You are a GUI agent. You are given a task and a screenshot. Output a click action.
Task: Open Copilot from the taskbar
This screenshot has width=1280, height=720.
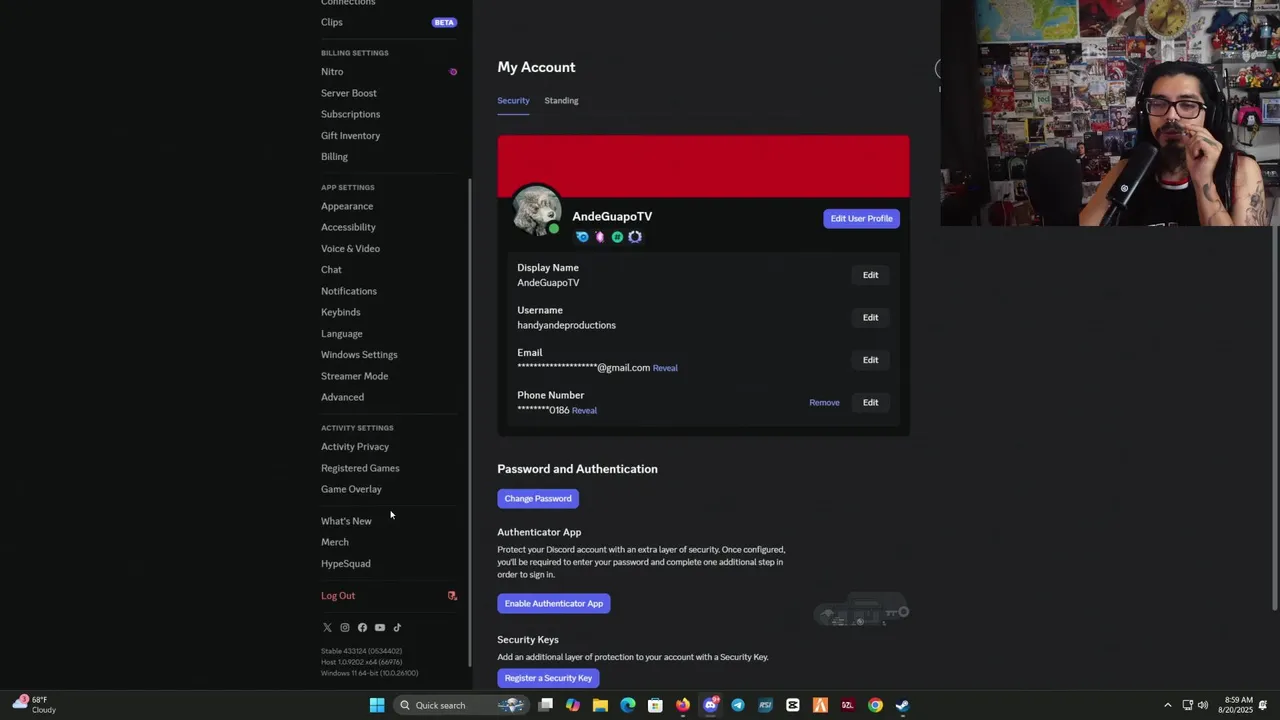point(573,705)
